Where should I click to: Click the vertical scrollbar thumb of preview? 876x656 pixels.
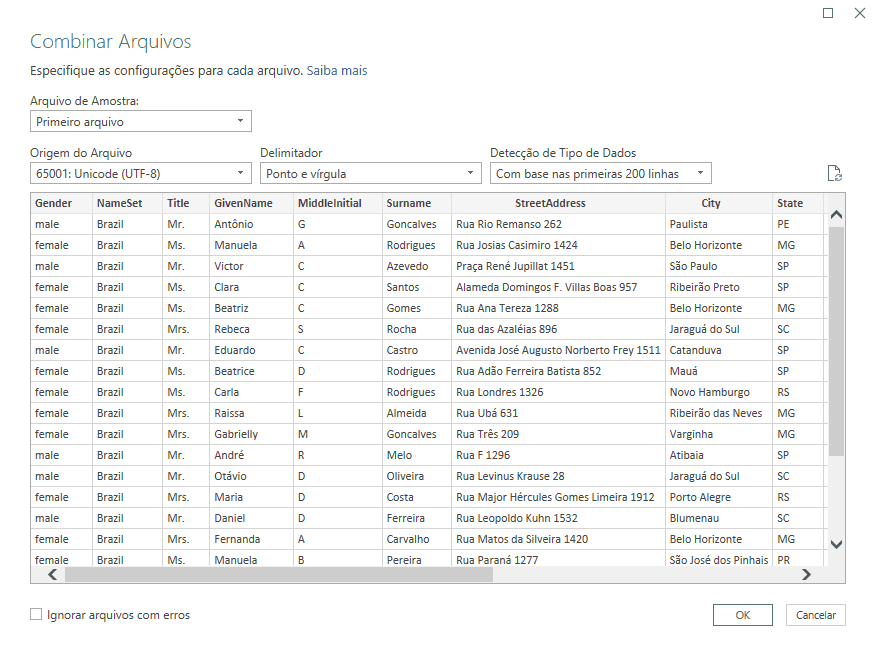[x=836, y=341]
